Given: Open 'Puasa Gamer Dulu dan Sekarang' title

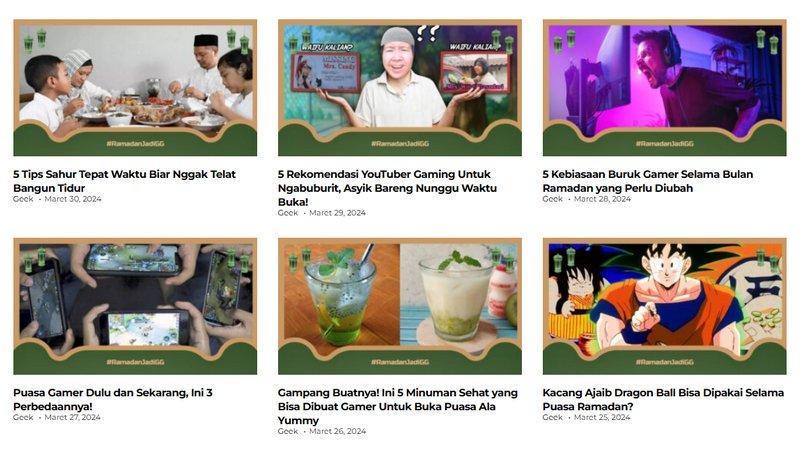Looking at the screenshot, I should tap(113, 399).
